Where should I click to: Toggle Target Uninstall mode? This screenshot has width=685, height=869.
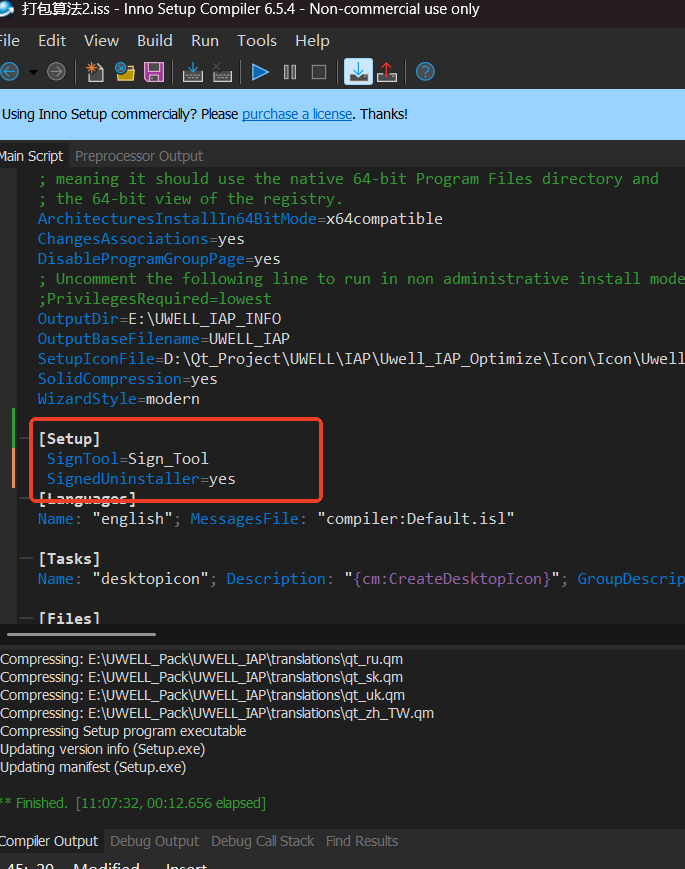387,72
